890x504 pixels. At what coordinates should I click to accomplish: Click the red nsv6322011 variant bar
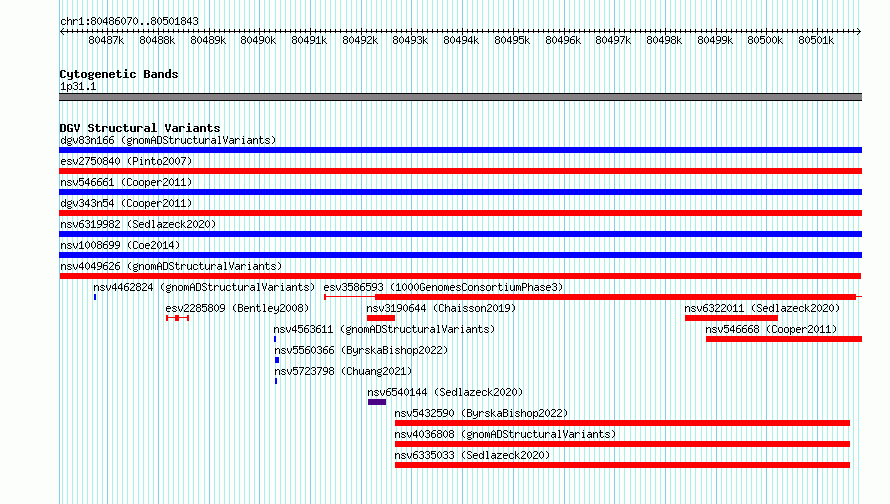731,318
